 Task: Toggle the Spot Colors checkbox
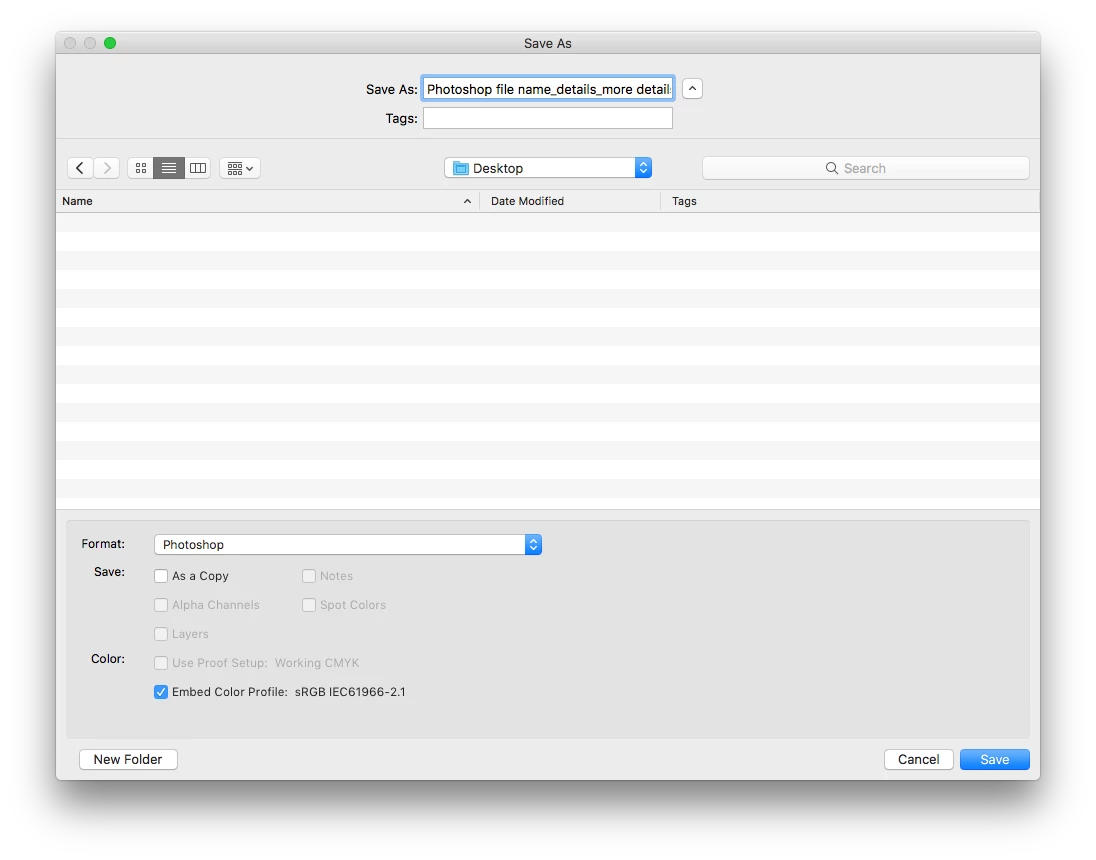[x=309, y=605]
